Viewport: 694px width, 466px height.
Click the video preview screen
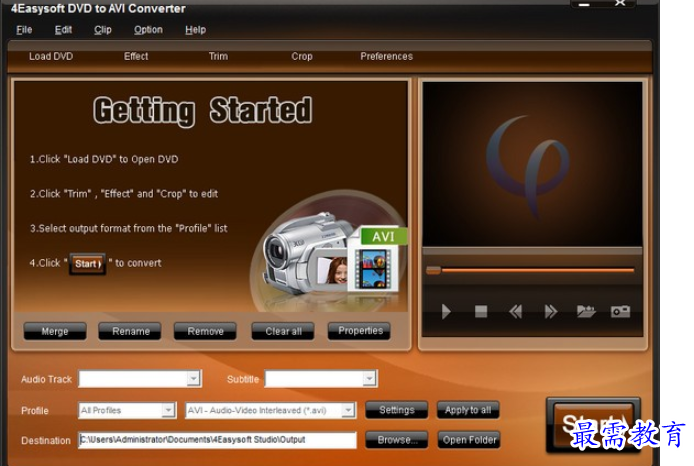click(x=532, y=164)
